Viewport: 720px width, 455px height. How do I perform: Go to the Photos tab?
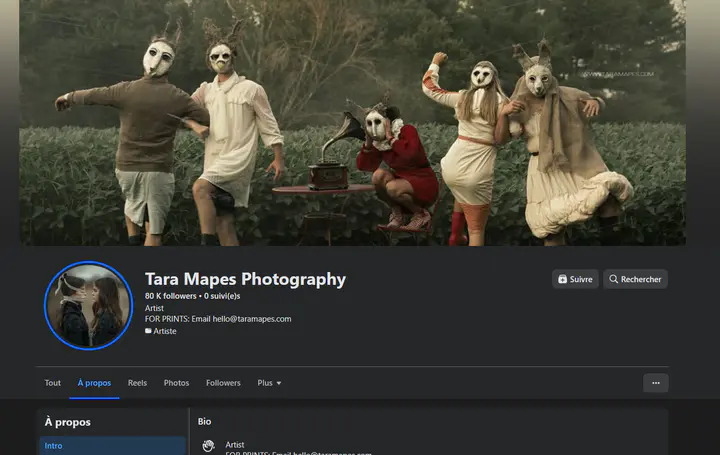pyautogui.click(x=176, y=383)
